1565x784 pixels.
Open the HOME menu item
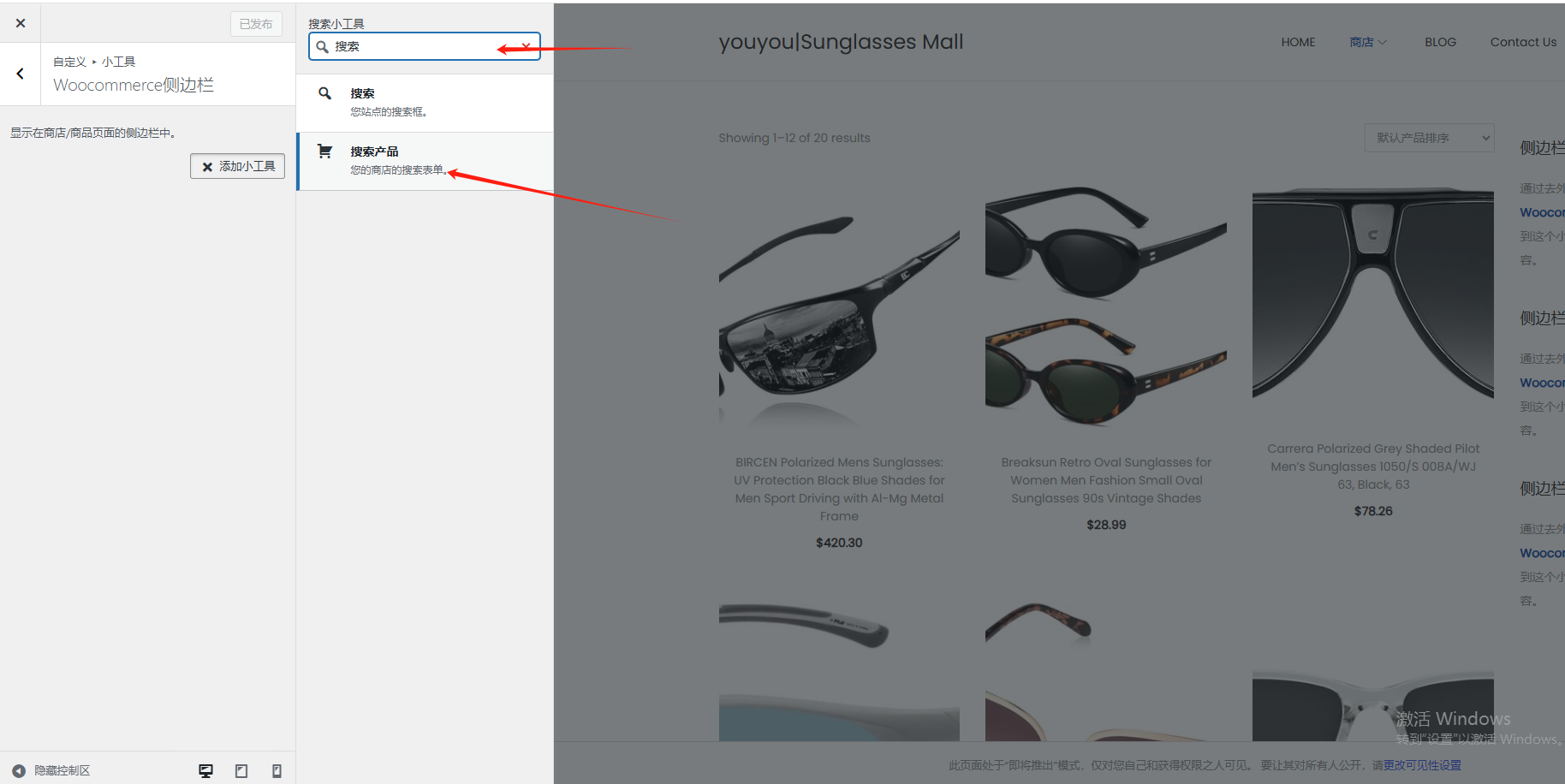tap(1298, 42)
